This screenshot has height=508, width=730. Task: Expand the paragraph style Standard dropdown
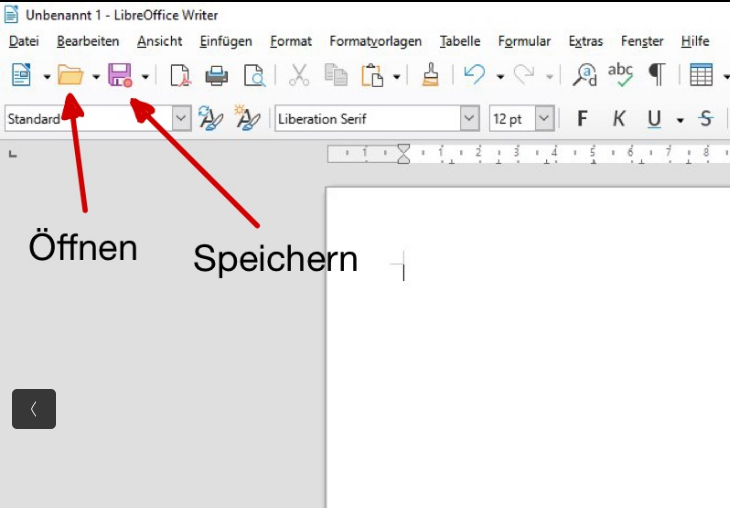pos(181,119)
